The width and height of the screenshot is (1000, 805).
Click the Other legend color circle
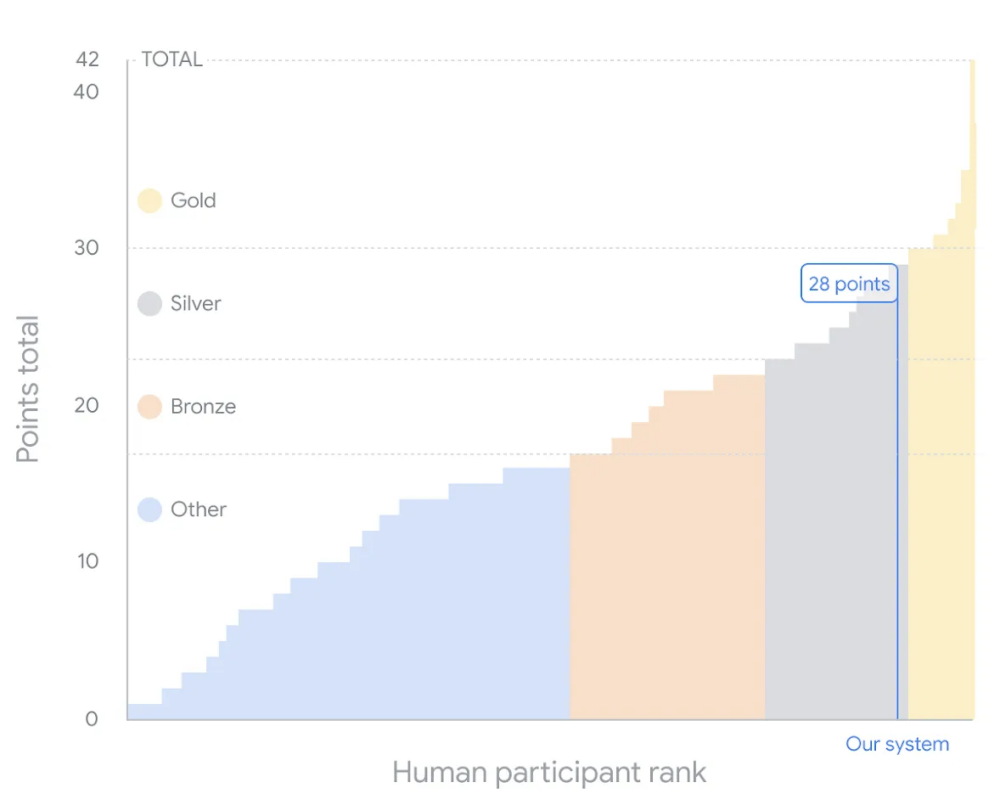[x=149, y=509]
